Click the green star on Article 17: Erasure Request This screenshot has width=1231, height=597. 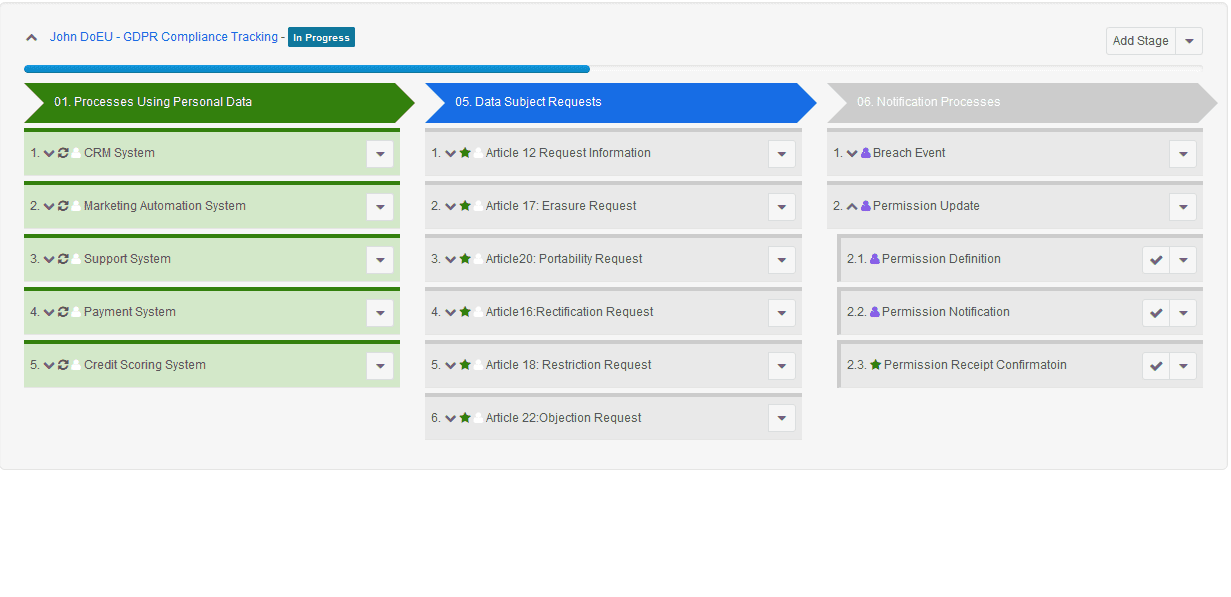465,206
